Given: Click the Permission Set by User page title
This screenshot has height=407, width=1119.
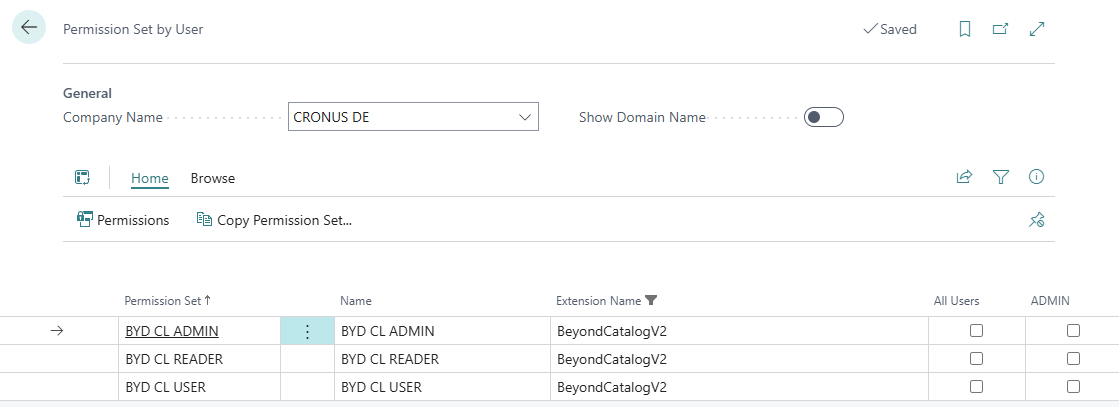Looking at the screenshot, I should point(133,29).
